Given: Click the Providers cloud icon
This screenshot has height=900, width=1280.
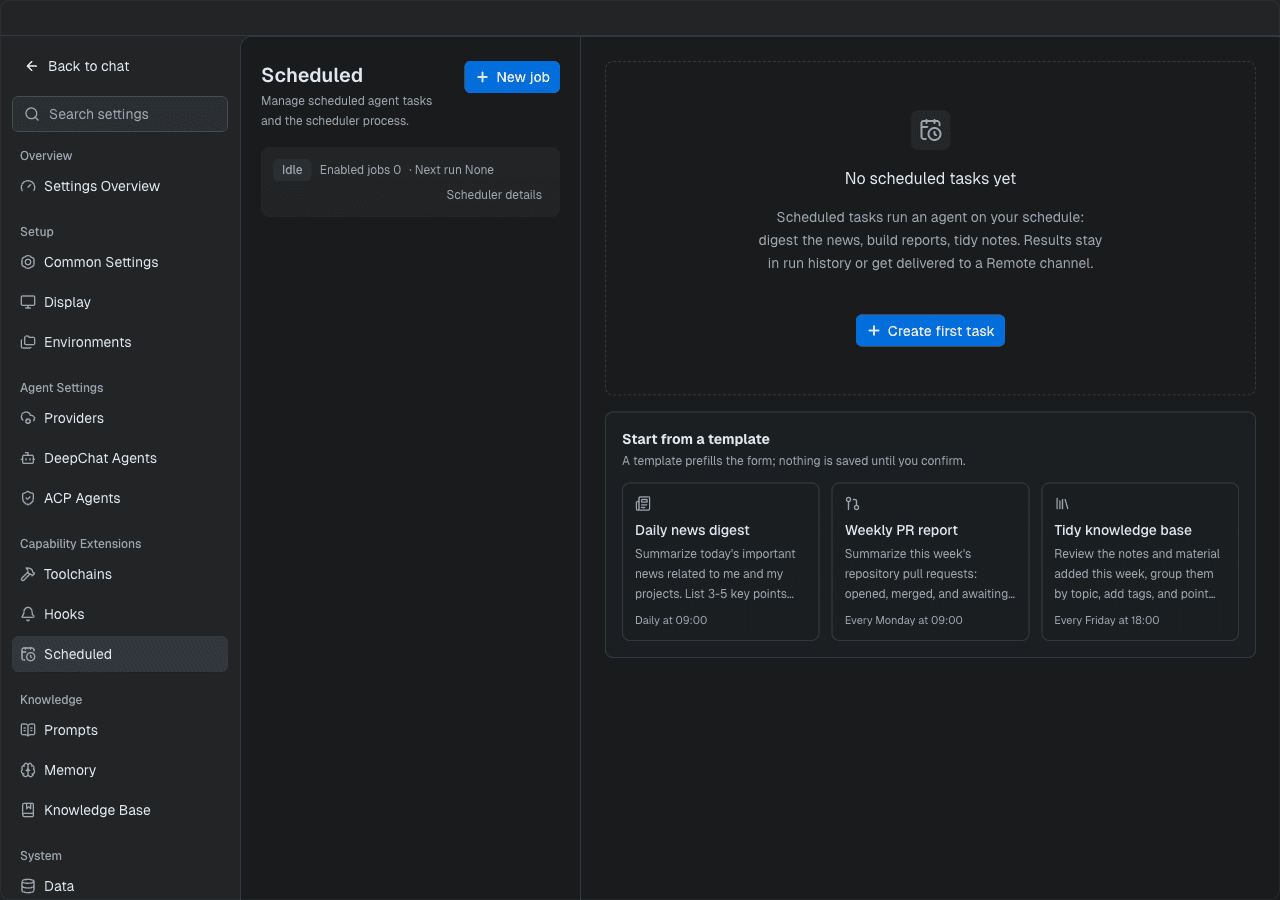Looking at the screenshot, I should coord(28,418).
